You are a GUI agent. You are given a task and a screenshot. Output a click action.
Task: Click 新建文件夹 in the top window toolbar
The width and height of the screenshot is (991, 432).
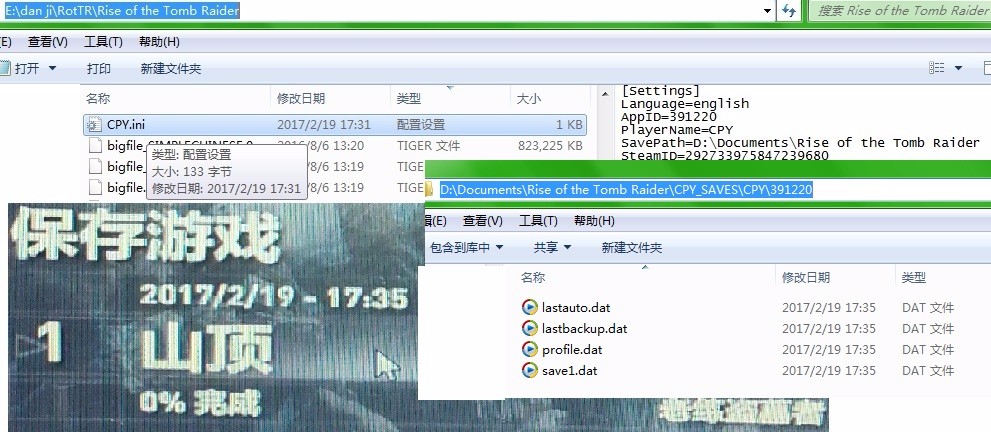tap(171, 68)
